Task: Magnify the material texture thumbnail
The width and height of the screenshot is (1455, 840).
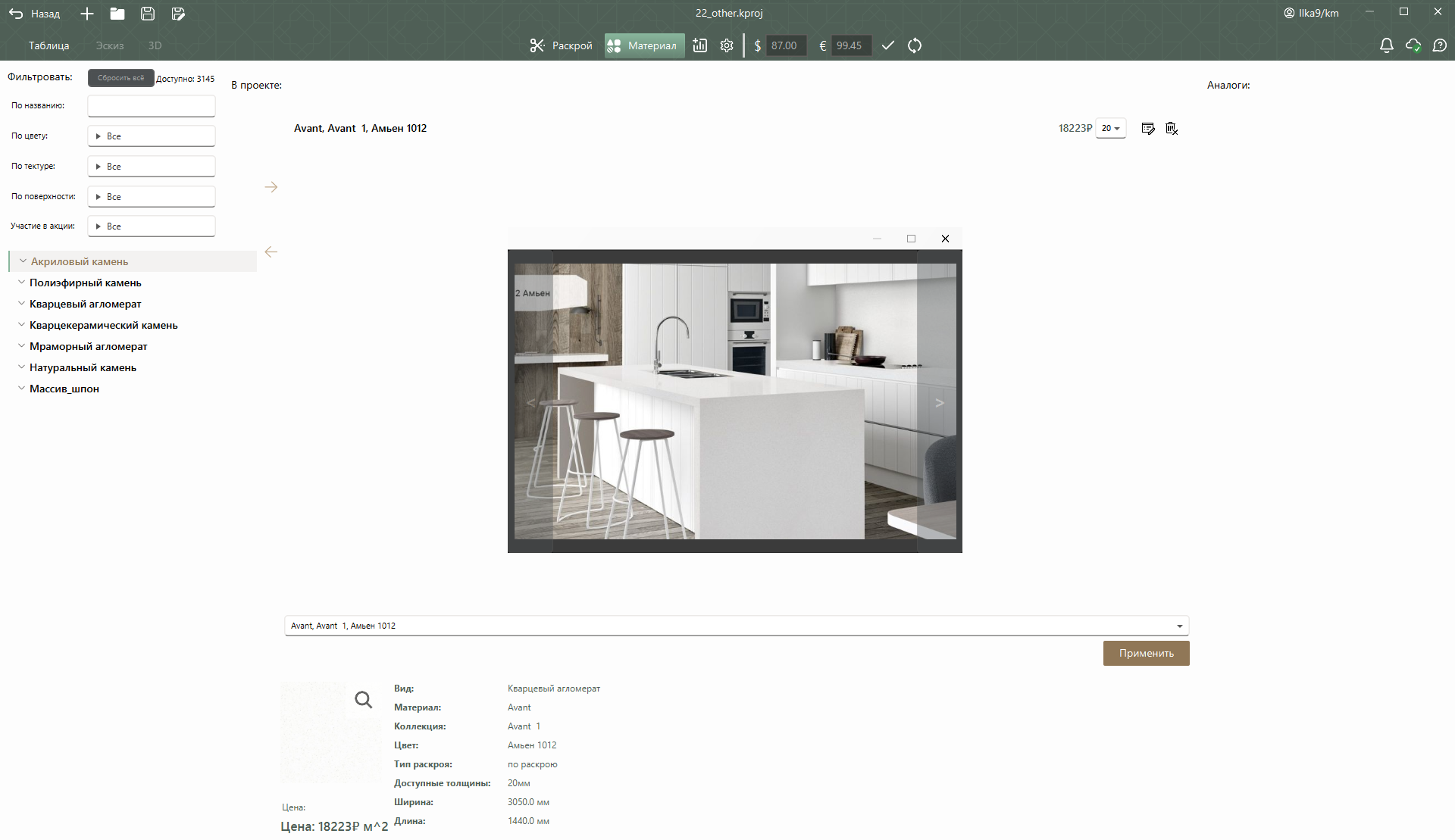Action: 363,700
